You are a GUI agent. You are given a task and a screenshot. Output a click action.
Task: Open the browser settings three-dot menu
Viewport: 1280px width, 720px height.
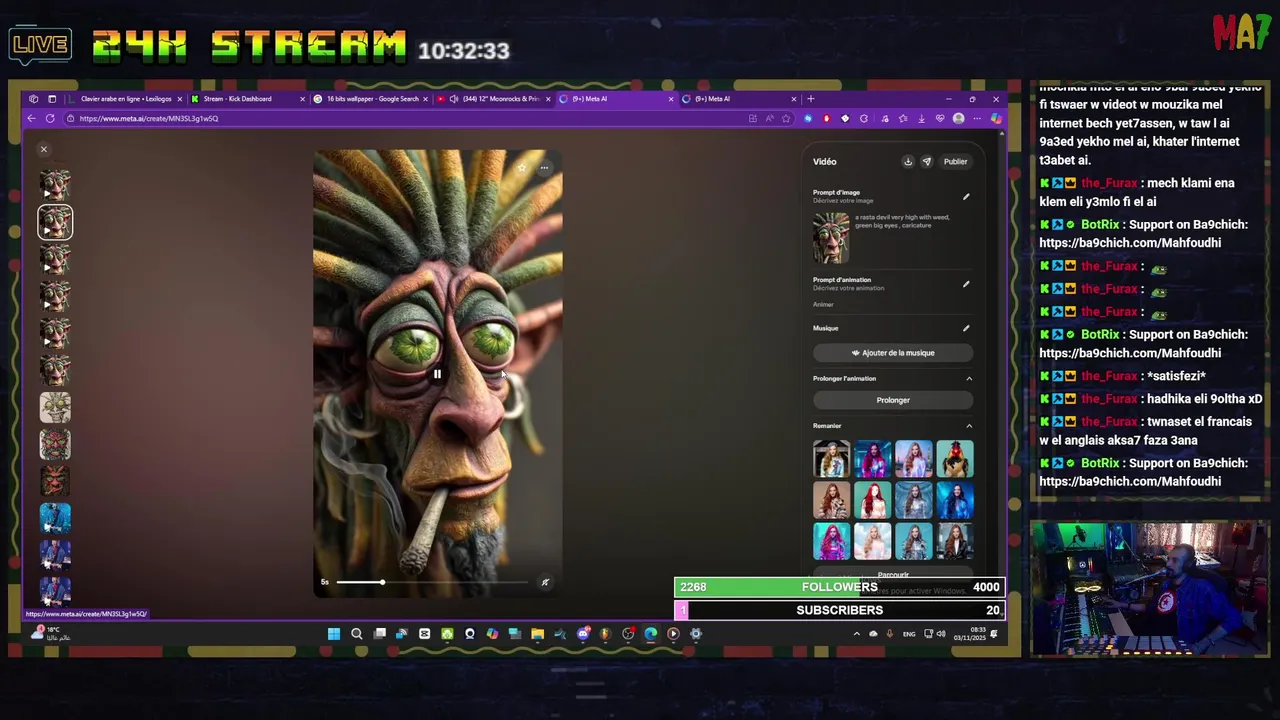point(977,118)
